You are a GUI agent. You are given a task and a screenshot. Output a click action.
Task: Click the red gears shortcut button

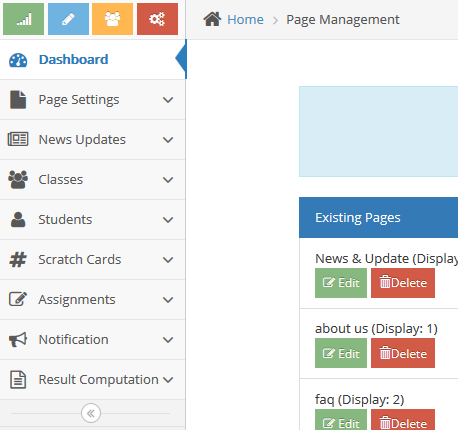157,19
